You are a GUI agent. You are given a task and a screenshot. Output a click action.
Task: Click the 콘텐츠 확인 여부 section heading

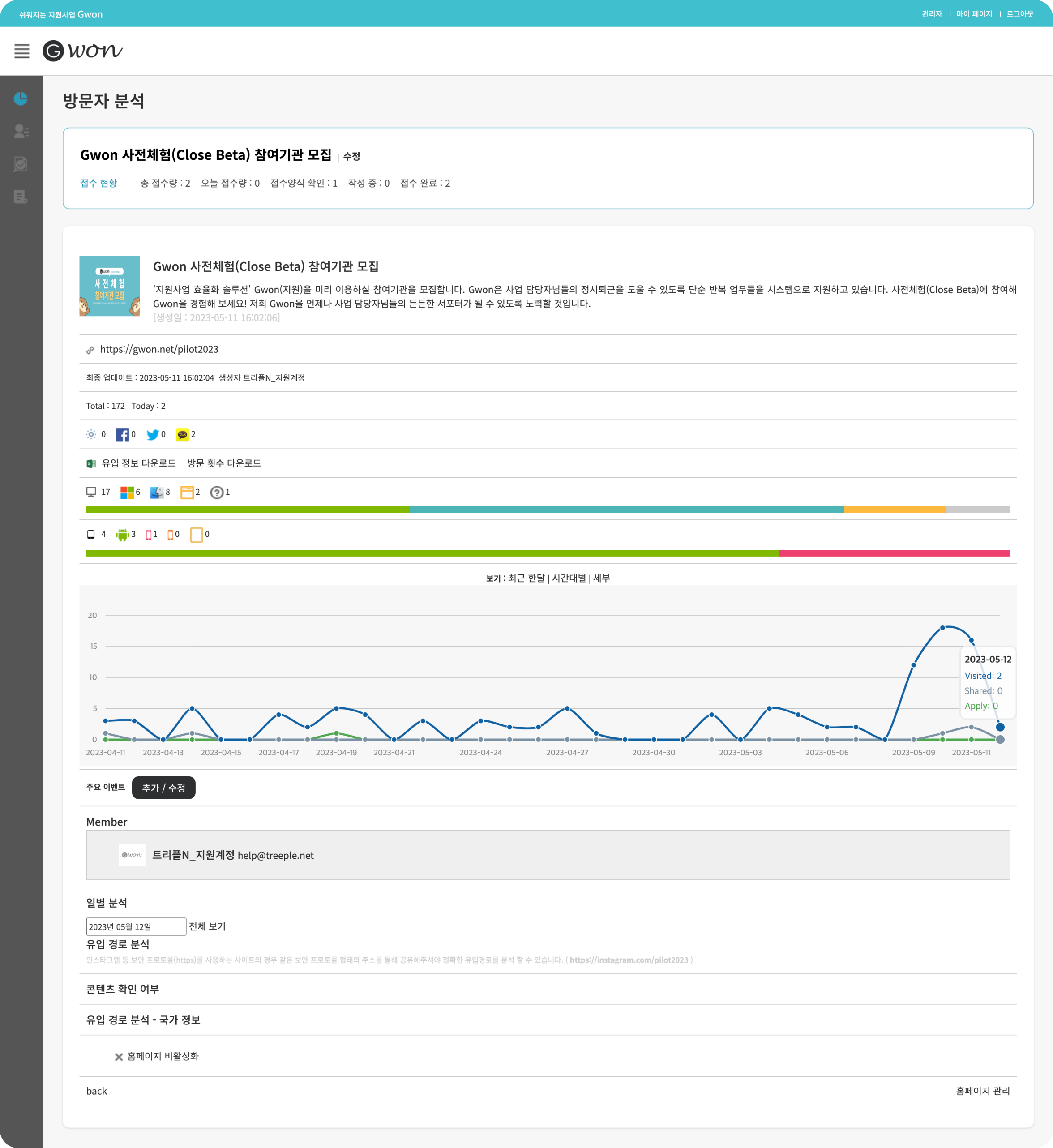point(123,989)
